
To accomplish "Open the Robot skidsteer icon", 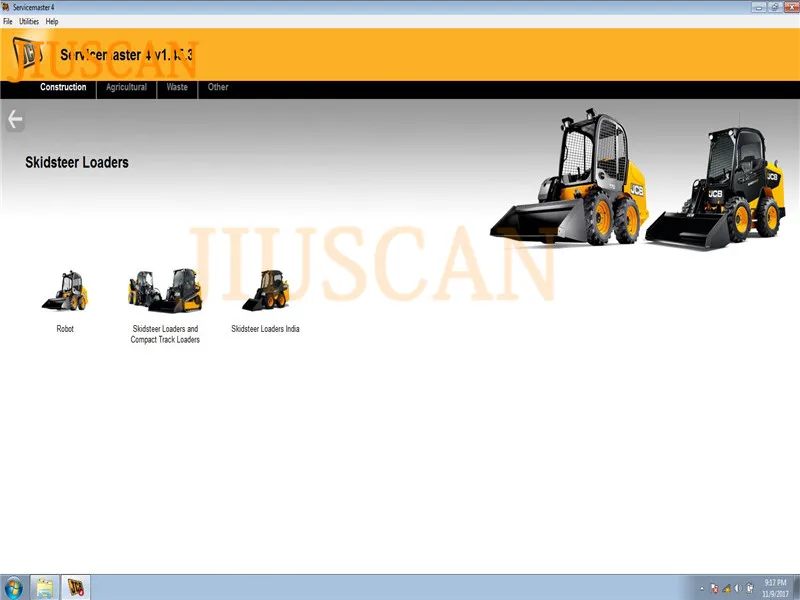I will tap(65, 291).
